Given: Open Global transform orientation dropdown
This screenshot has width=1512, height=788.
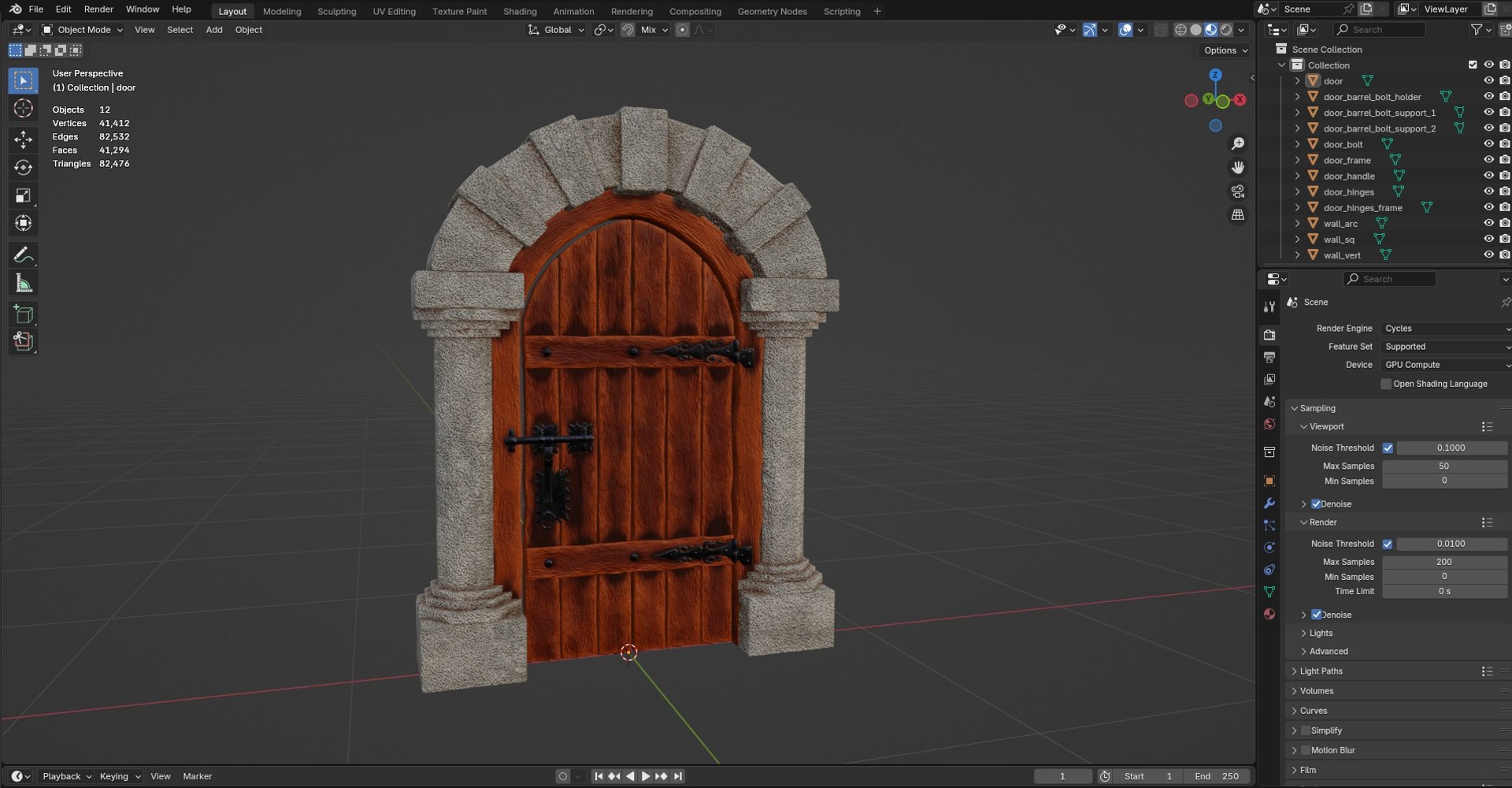Looking at the screenshot, I should pyautogui.click(x=556, y=30).
